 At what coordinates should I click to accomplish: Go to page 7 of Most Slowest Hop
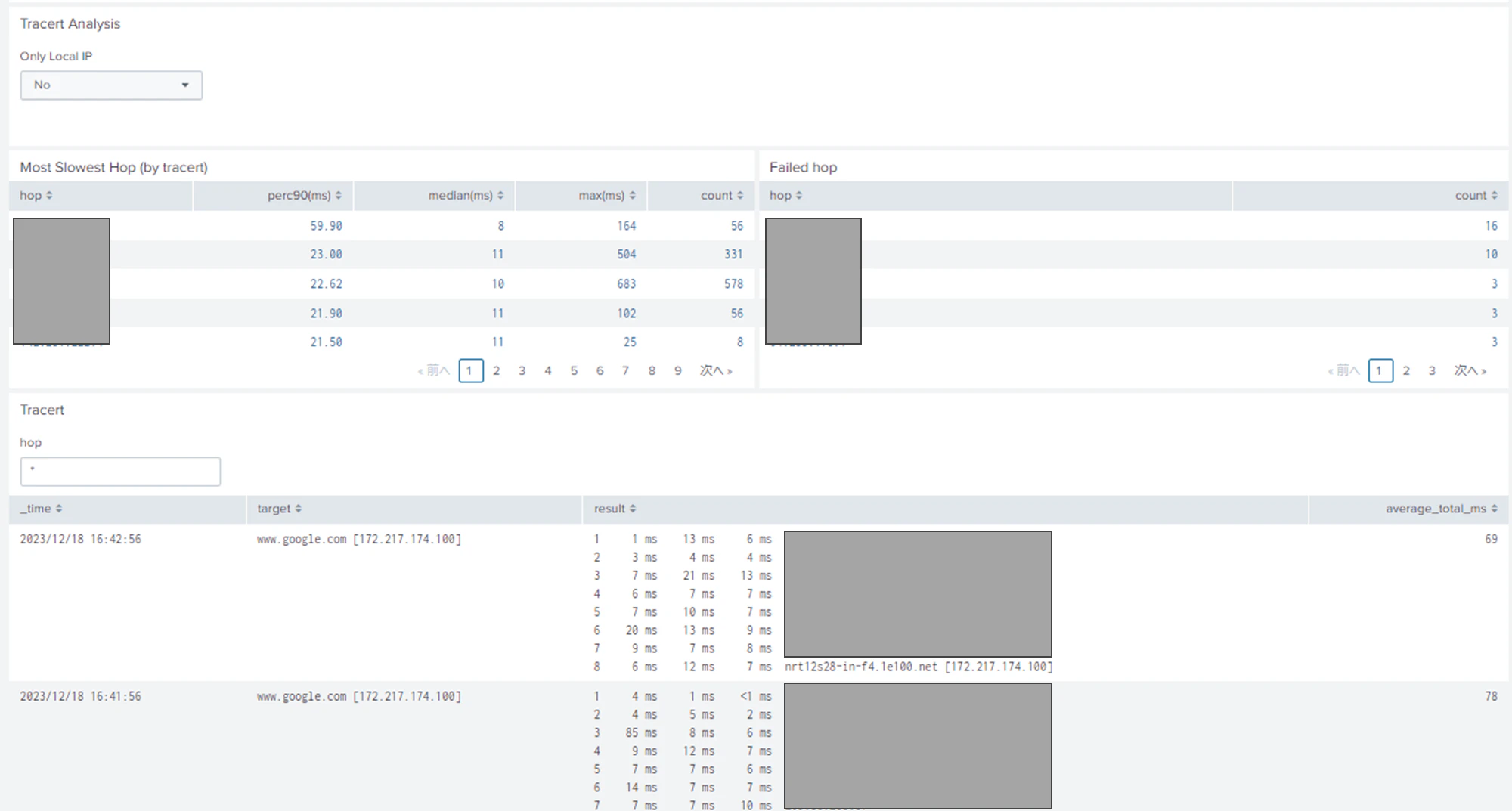coord(626,370)
